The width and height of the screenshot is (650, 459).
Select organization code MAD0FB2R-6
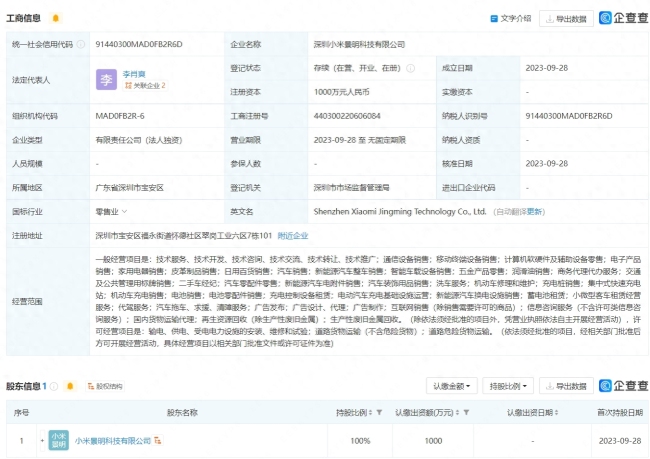click(x=120, y=116)
